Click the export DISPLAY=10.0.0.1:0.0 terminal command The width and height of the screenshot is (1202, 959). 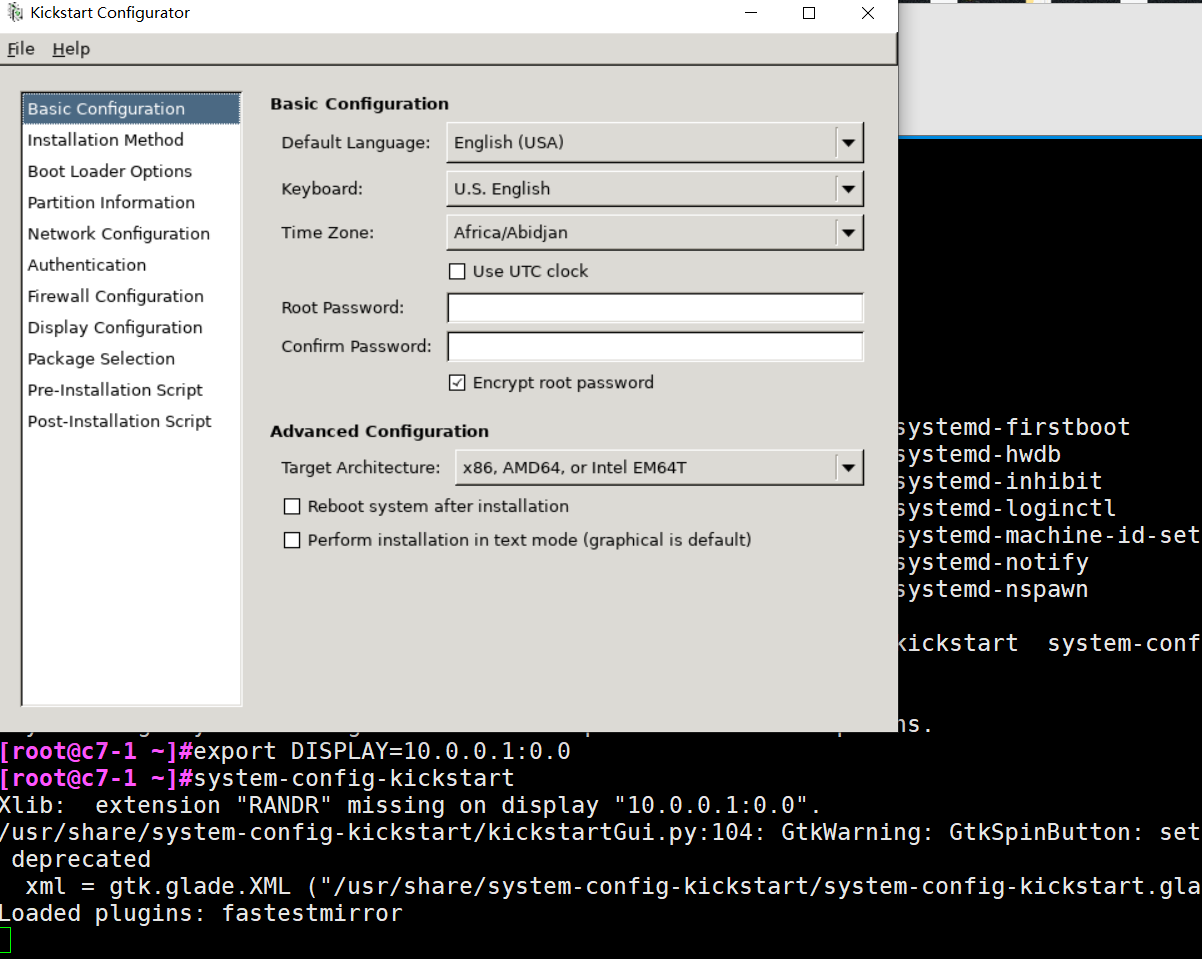[x=382, y=751]
